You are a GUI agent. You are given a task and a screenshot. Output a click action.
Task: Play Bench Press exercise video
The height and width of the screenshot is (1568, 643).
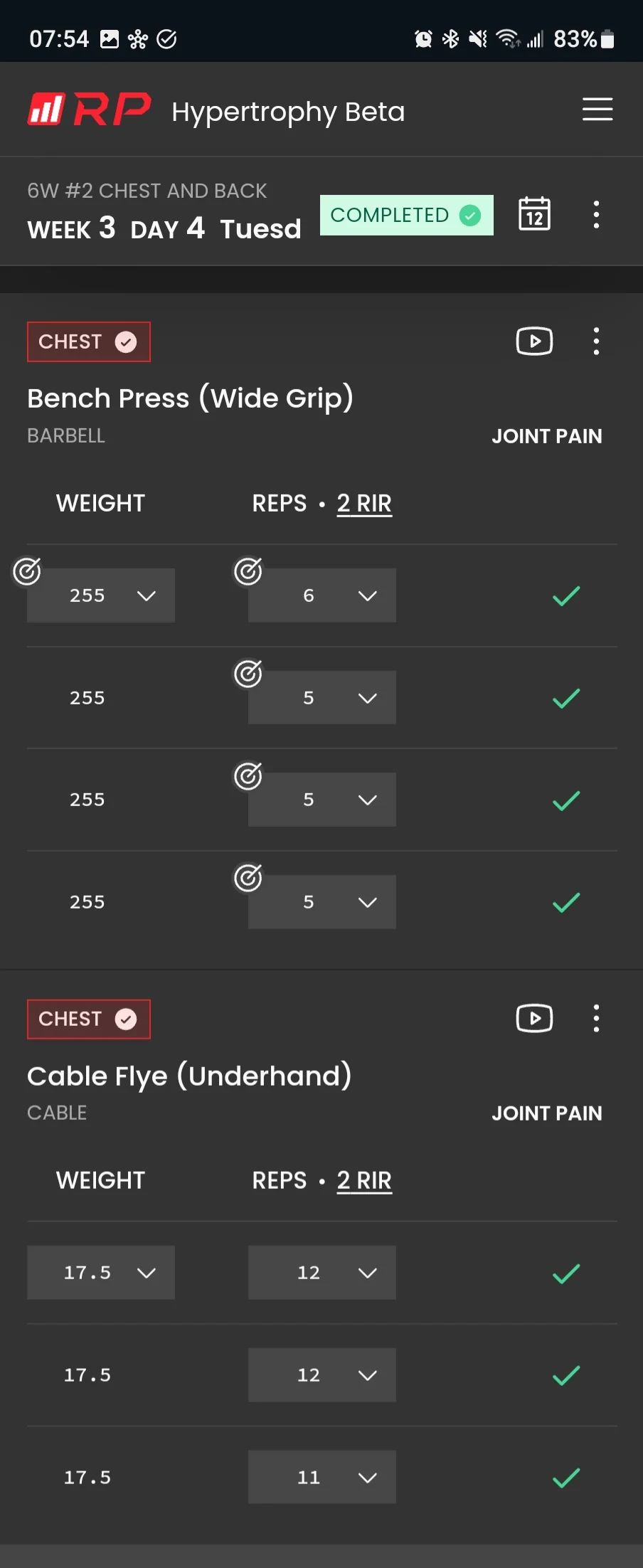(534, 341)
